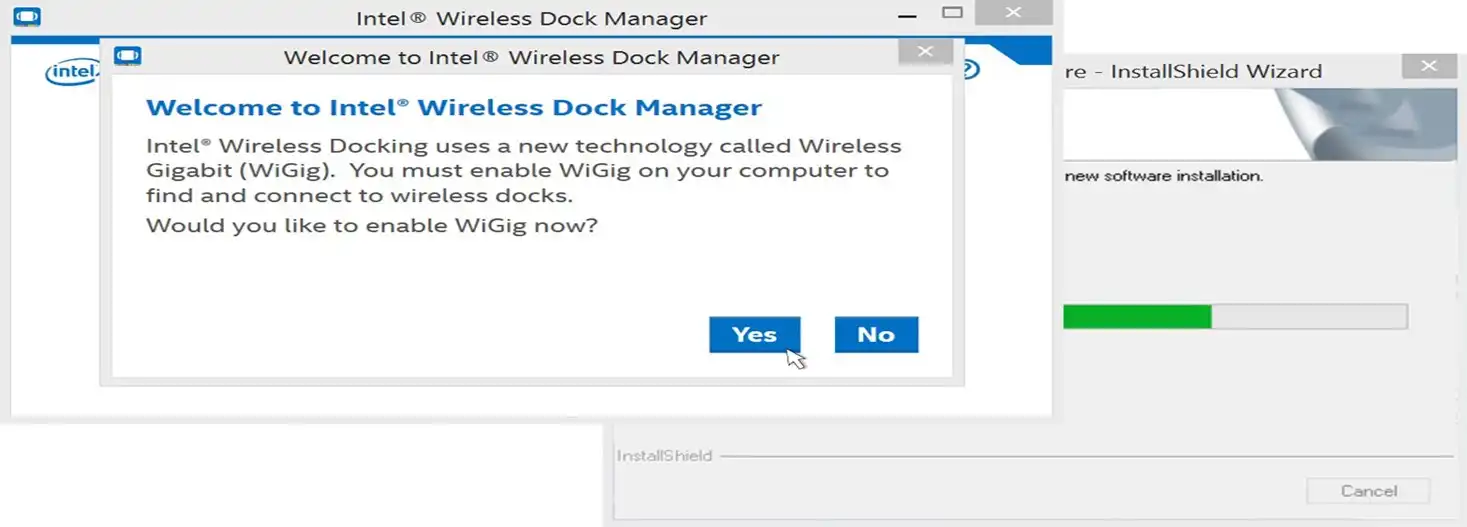The width and height of the screenshot is (1467, 527).
Task: Maximize the Intel Wireless Dock Manager window
Action: tap(953, 13)
